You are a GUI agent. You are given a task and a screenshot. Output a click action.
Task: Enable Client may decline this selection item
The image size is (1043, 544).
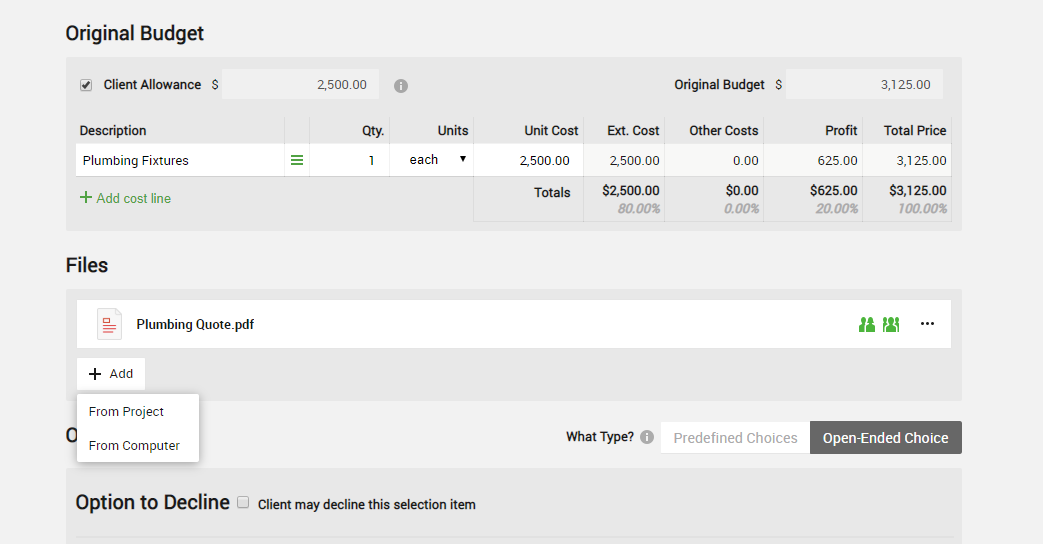[243, 503]
